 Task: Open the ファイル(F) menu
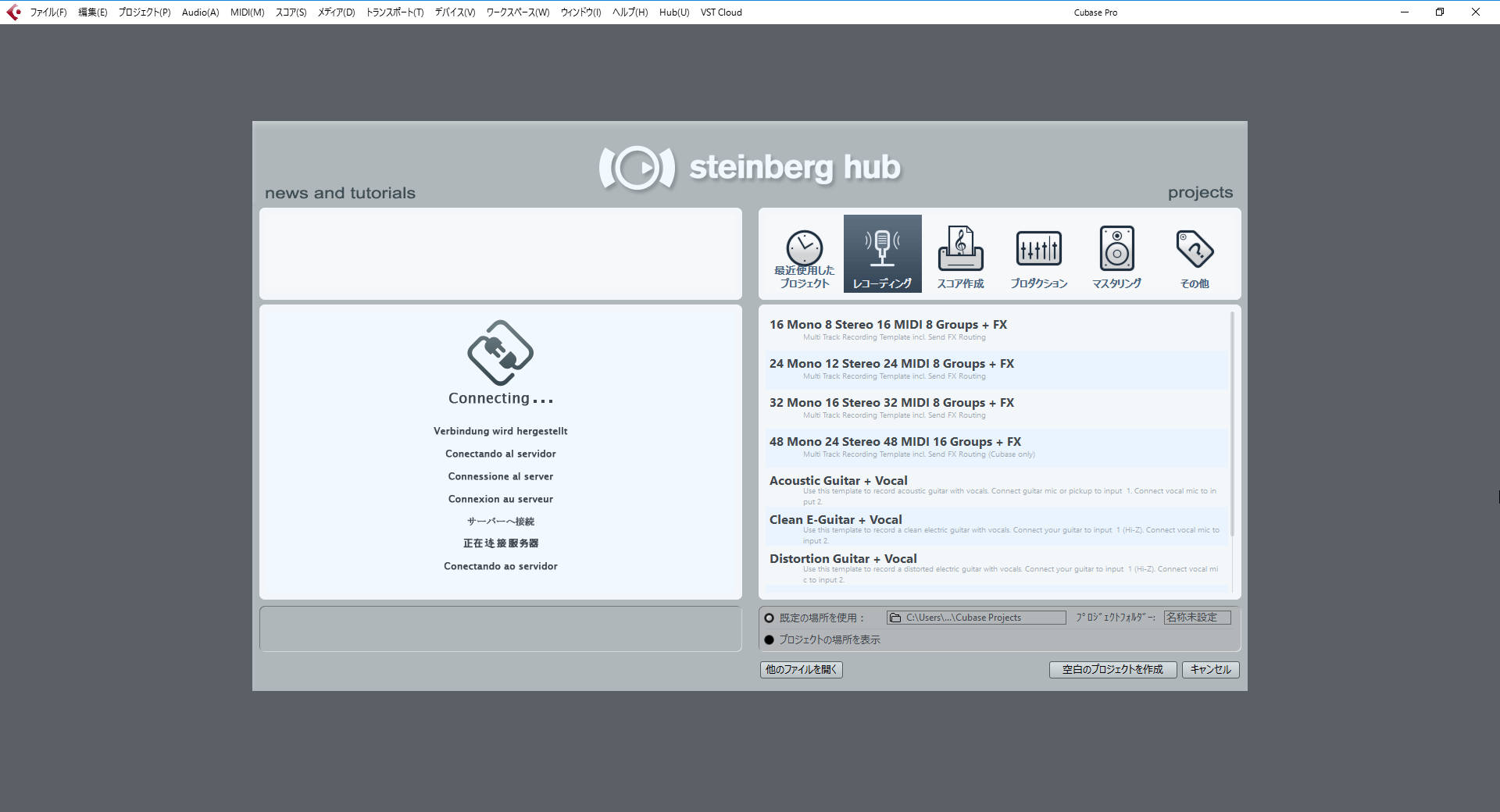pos(48,12)
